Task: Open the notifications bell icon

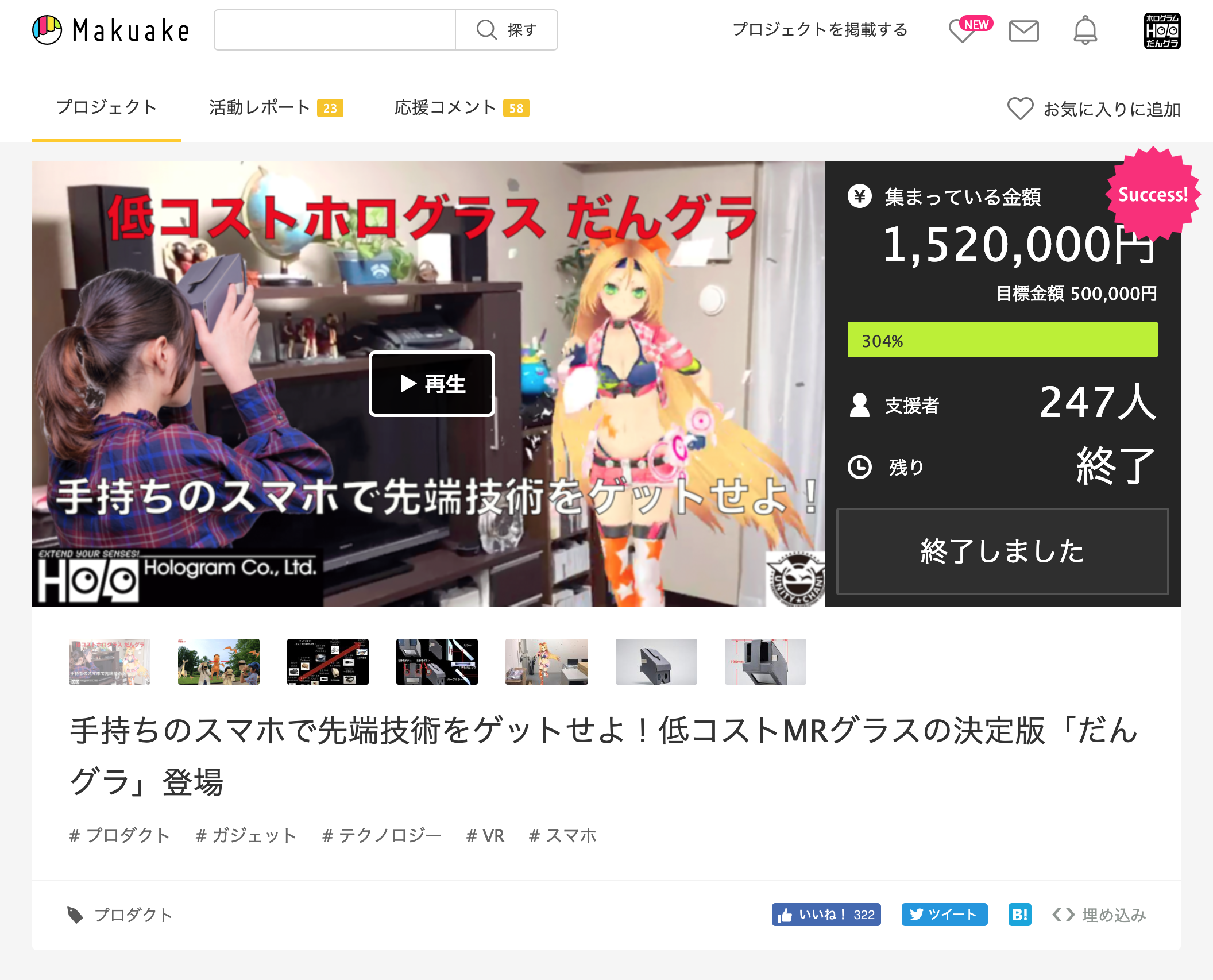Action: 1085,30
